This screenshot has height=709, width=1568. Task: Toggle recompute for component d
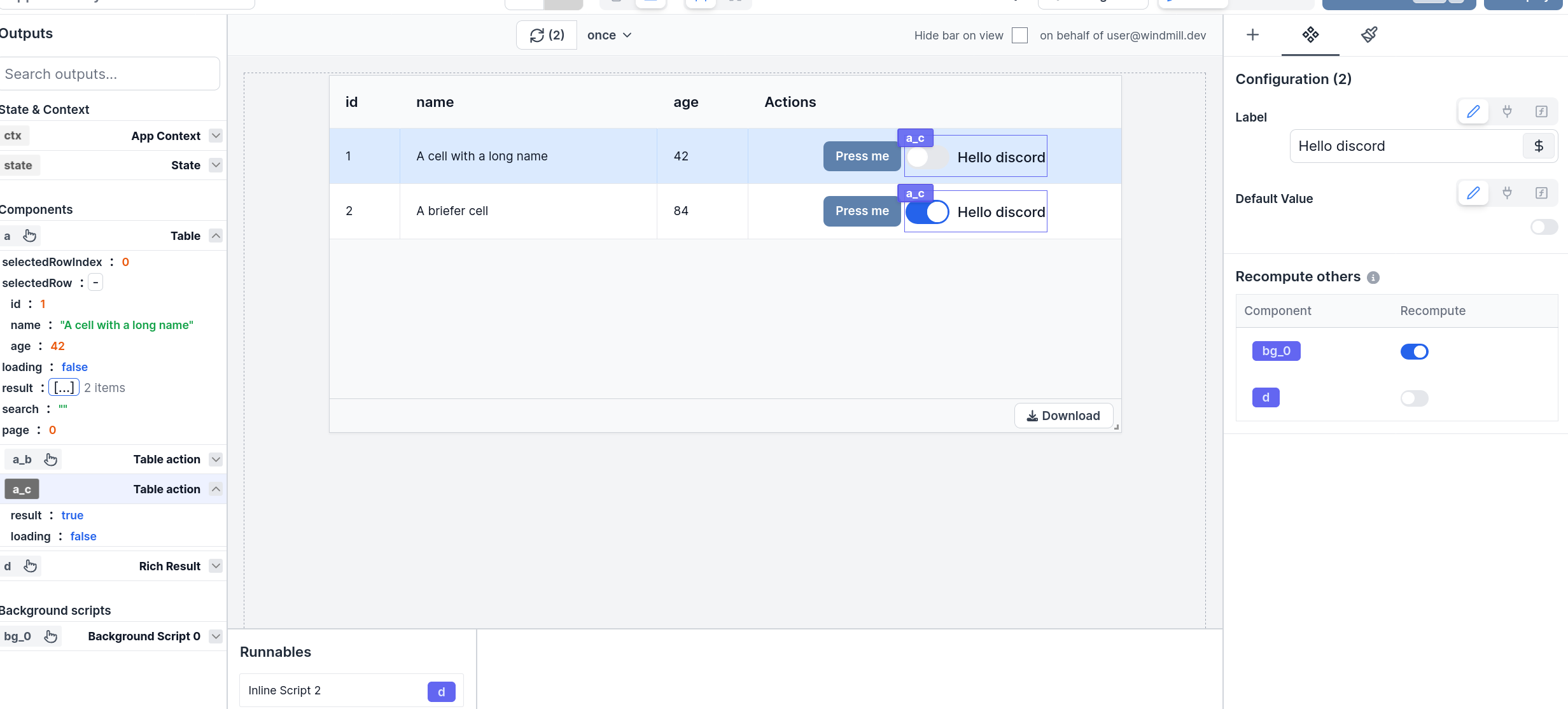(1415, 398)
